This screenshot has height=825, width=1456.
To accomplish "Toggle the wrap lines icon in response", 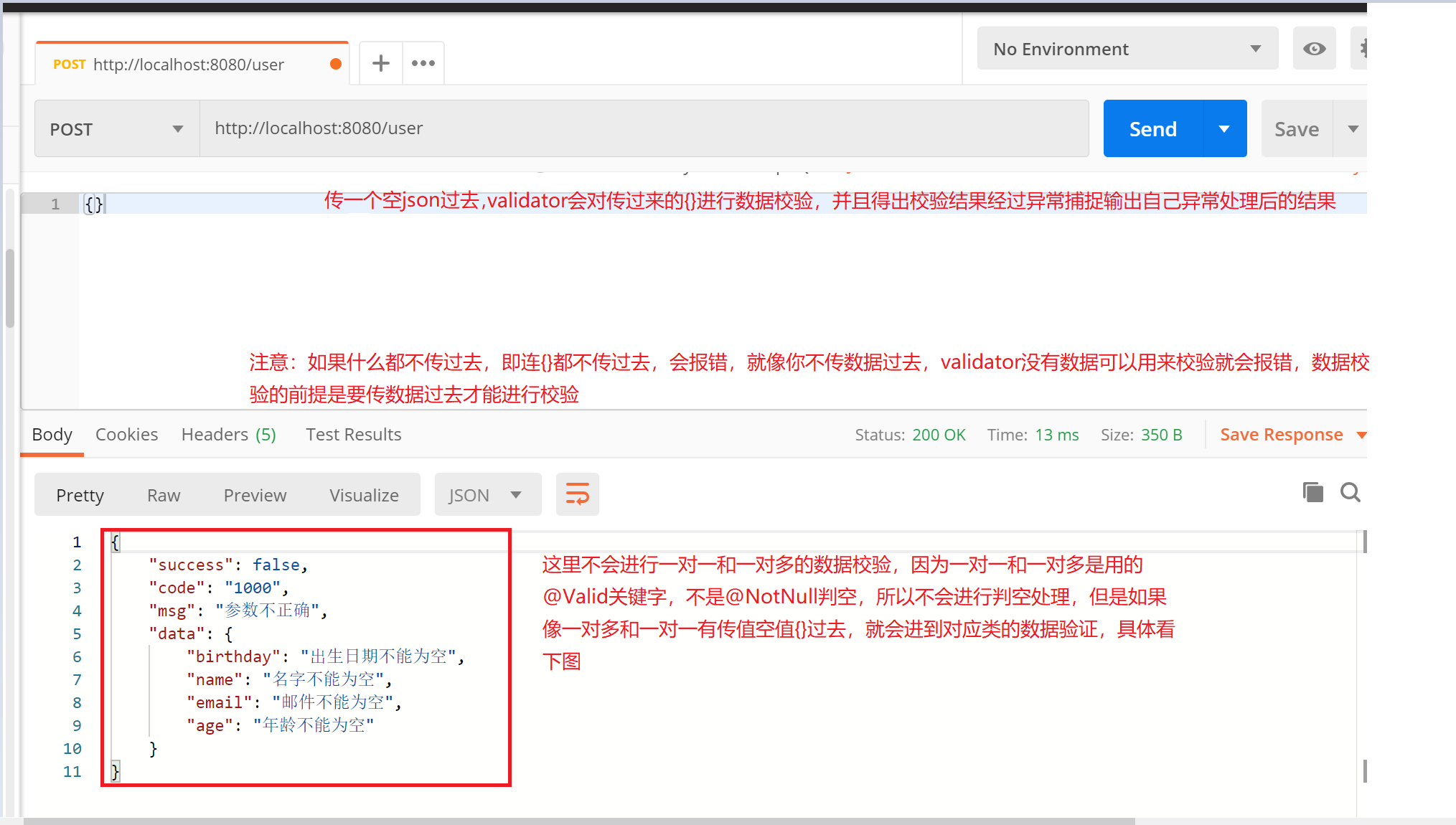I will [x=577, y=494].
